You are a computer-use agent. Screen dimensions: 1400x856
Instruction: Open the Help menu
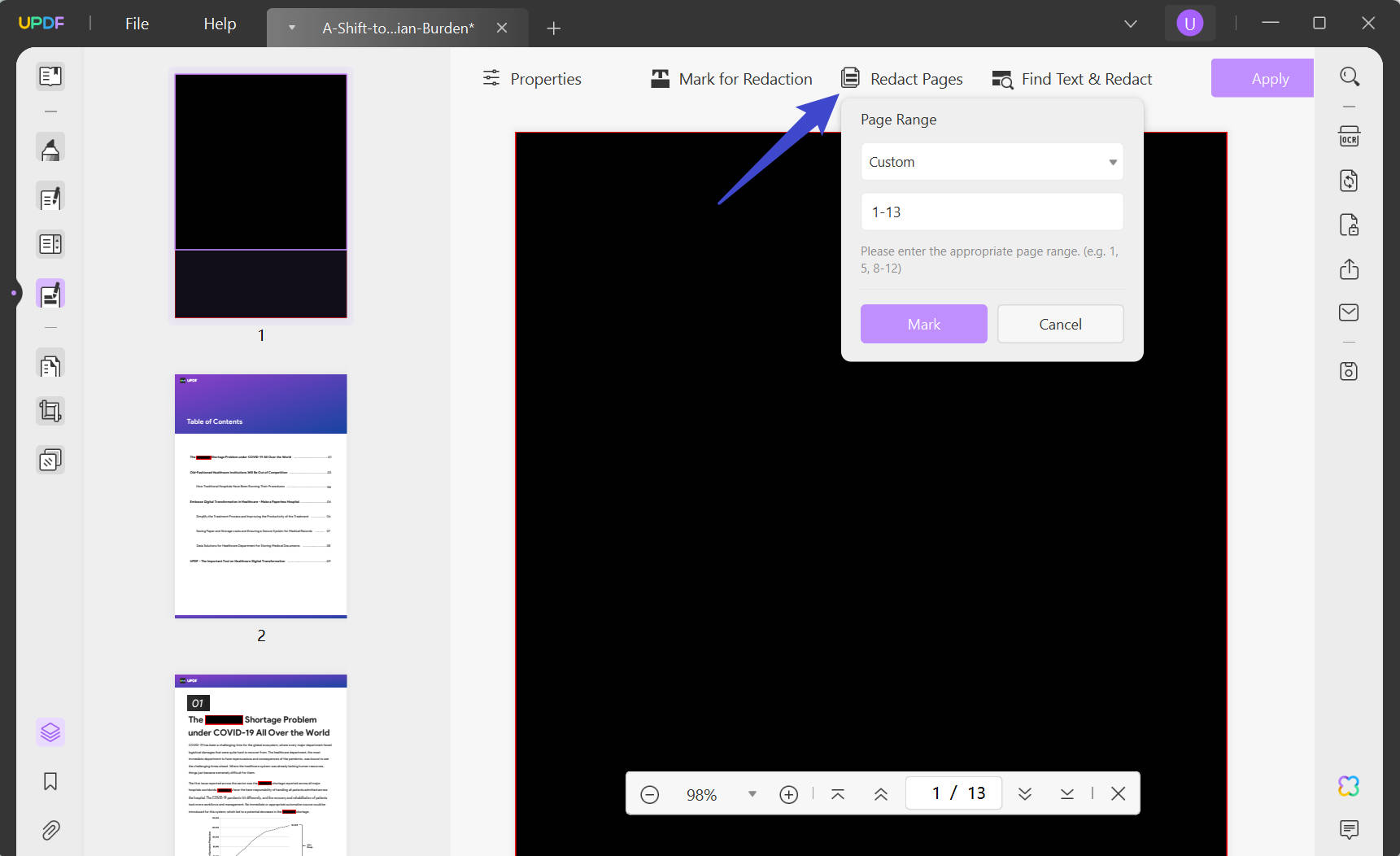(x=218, y=24)
